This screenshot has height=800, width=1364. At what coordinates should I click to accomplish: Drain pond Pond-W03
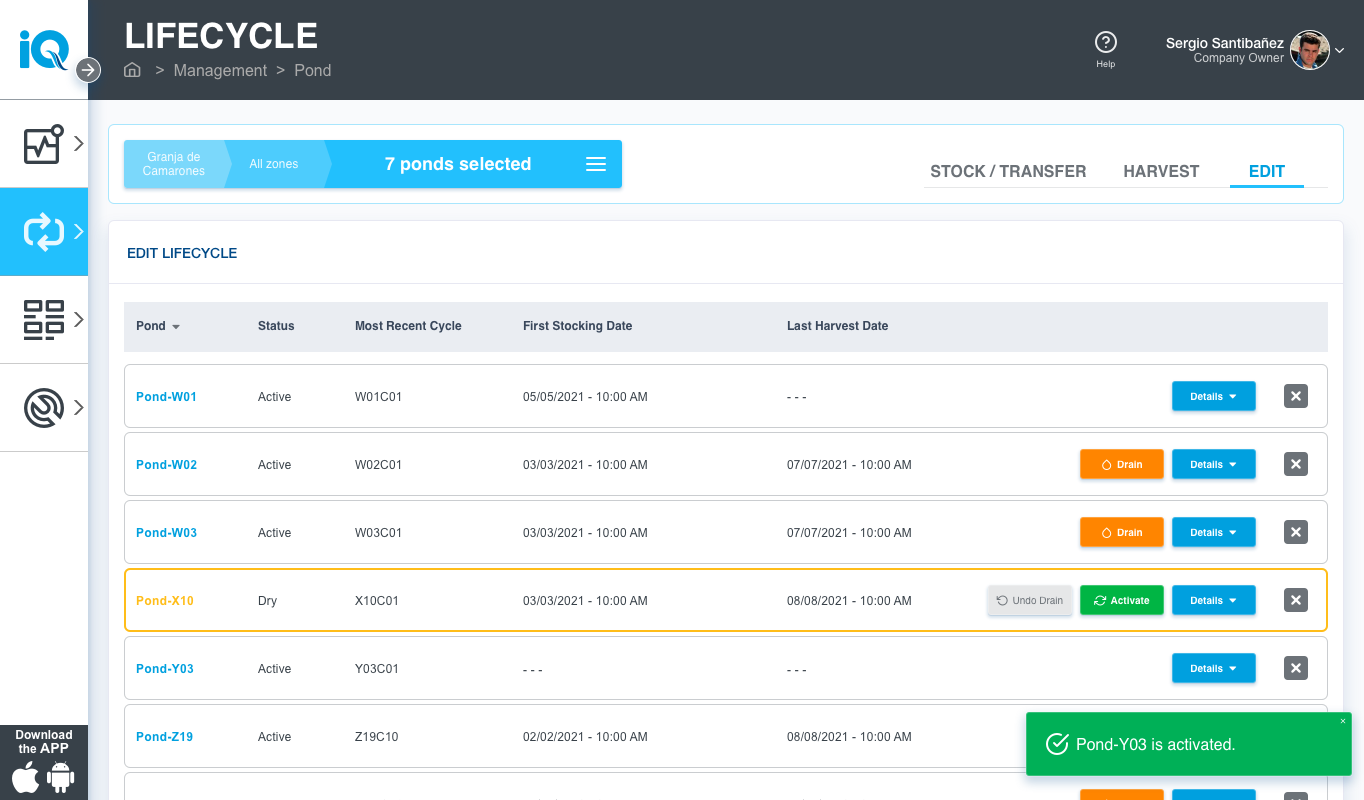(x=1121, y=533)
